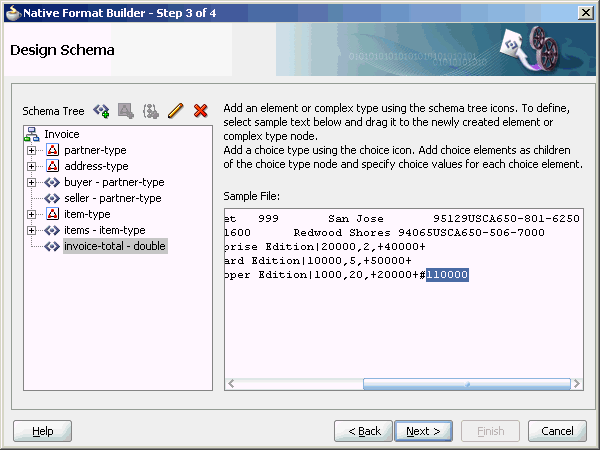Click the items element icon
Viewport: 600px width, 450px height.
[52, 230]
